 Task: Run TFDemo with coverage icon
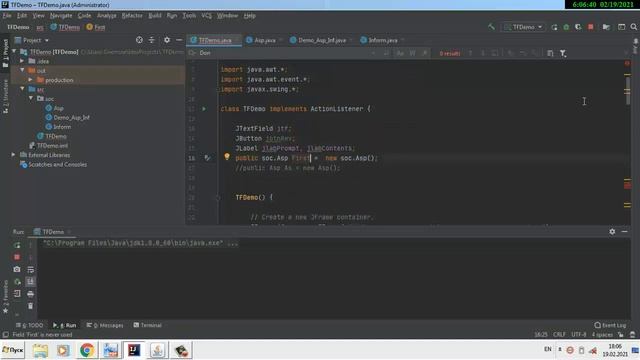[x=578, y=27]
